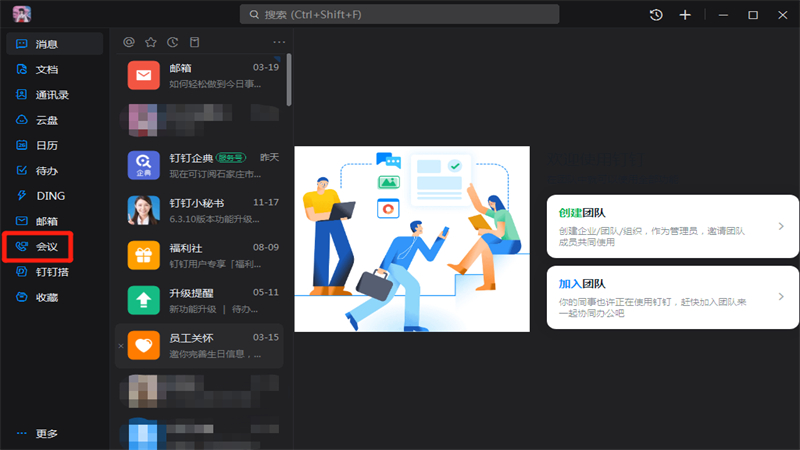Open the three-dots menu above chat list
Viewport: 800px width, 450px height.
coord(279,42)
